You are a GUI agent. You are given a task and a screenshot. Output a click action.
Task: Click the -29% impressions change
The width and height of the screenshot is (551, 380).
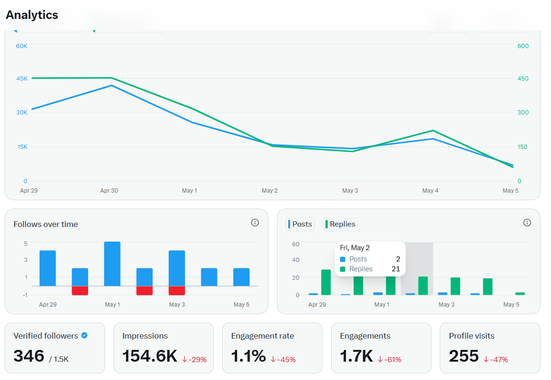pos(194,359)
